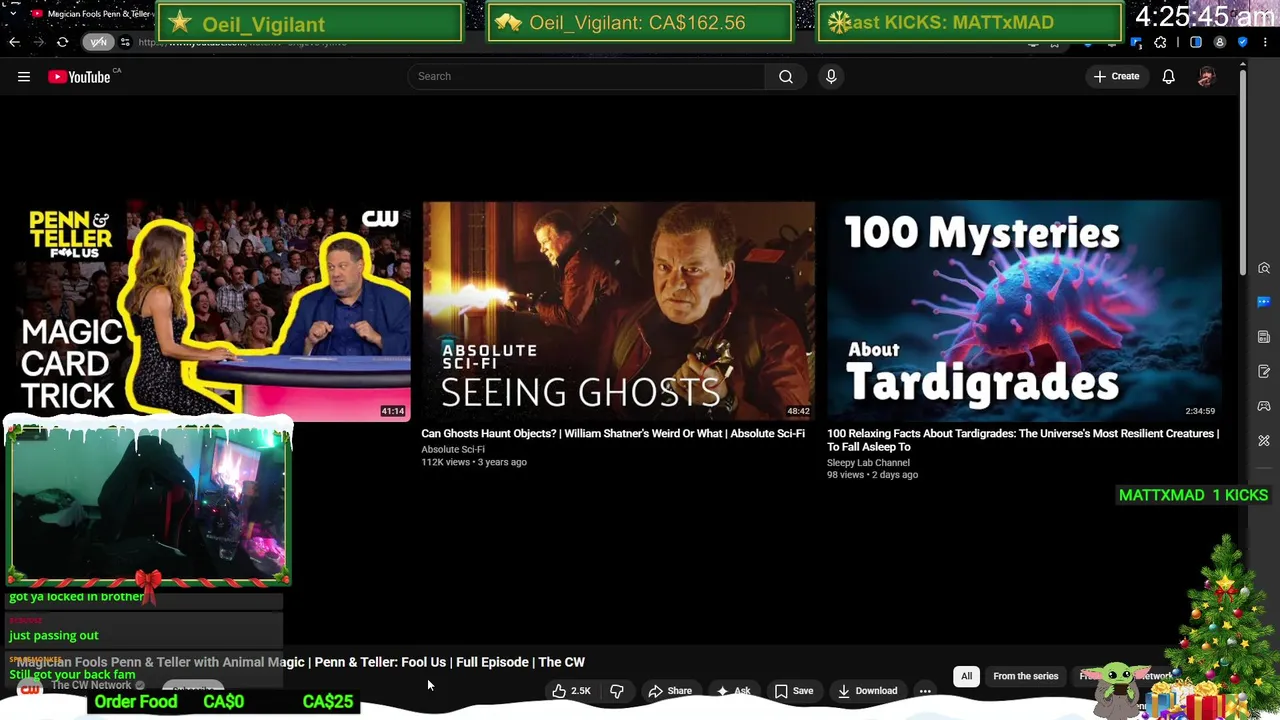1280x720 pixels.
Task: Click the '98 views • 2 days ago' text
Action: (x=872, y=475)
